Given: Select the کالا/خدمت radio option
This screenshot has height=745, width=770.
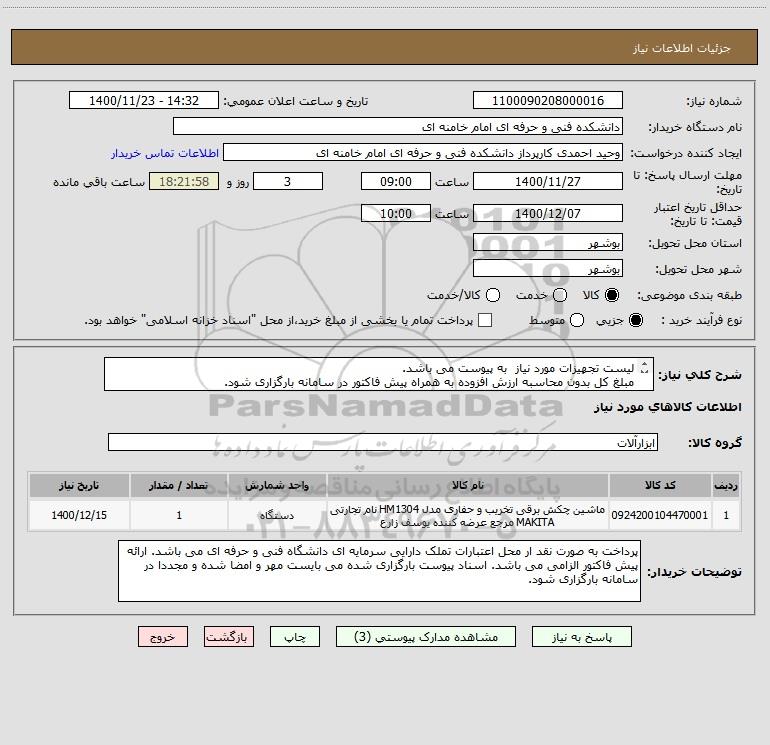Looking at the screenshot, I should pyautogui.click(x=493, y=295).
